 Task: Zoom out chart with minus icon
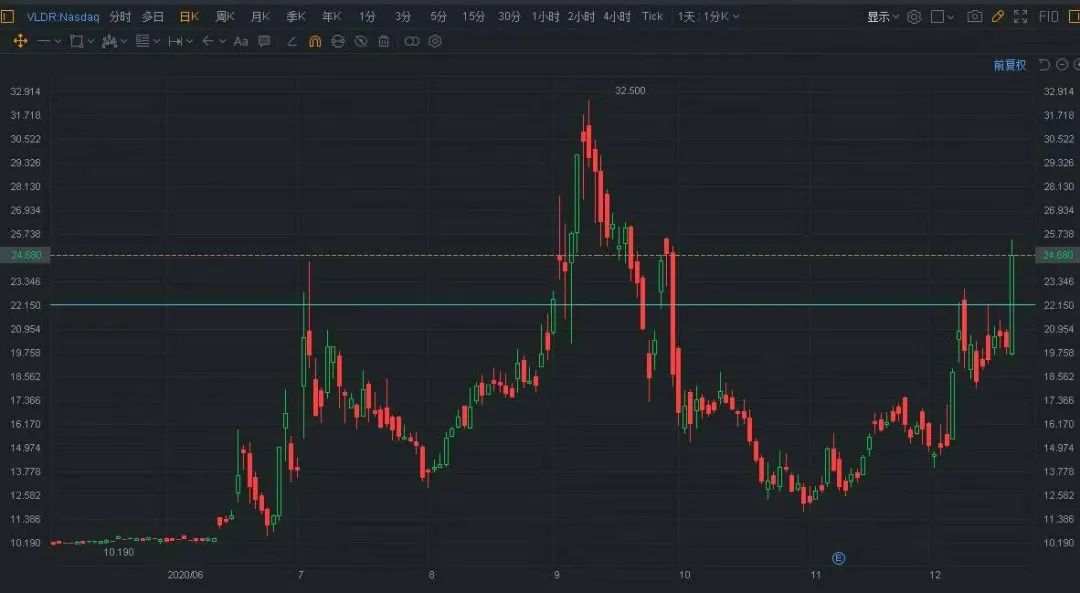point(1062,65)
